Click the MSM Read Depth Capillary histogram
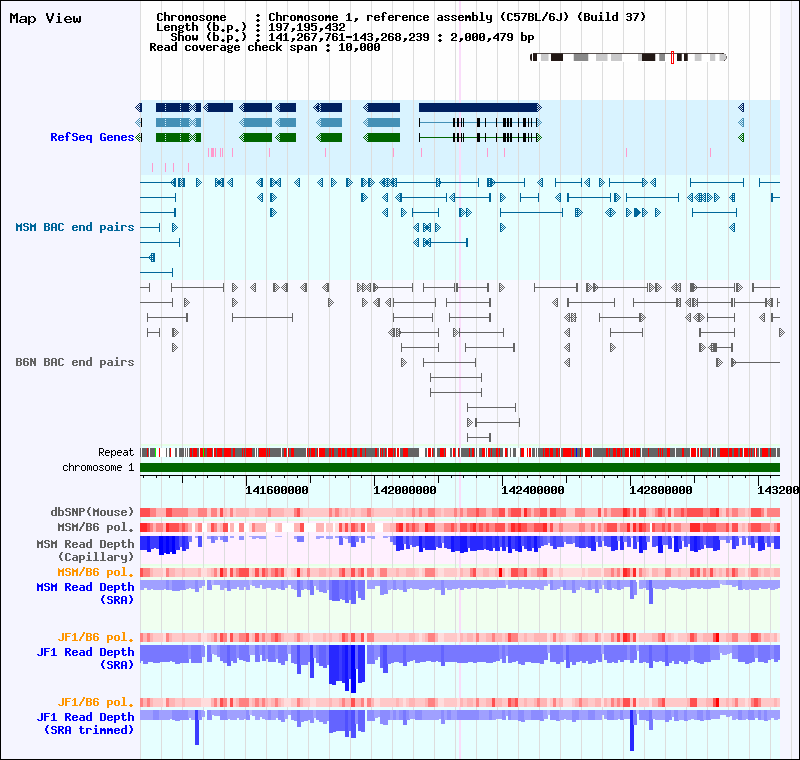Viewport: 800px width, 760px height. (460, 545)
